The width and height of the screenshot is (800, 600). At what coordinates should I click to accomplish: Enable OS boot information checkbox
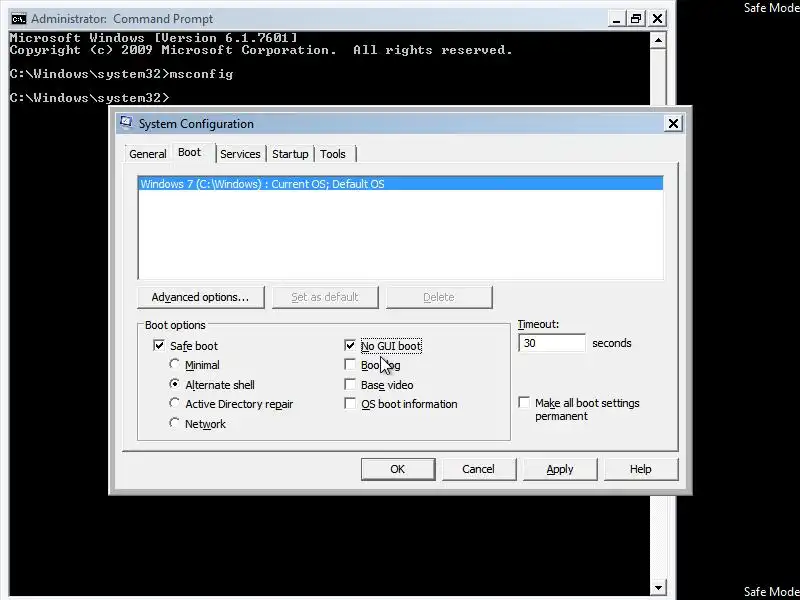350,404
